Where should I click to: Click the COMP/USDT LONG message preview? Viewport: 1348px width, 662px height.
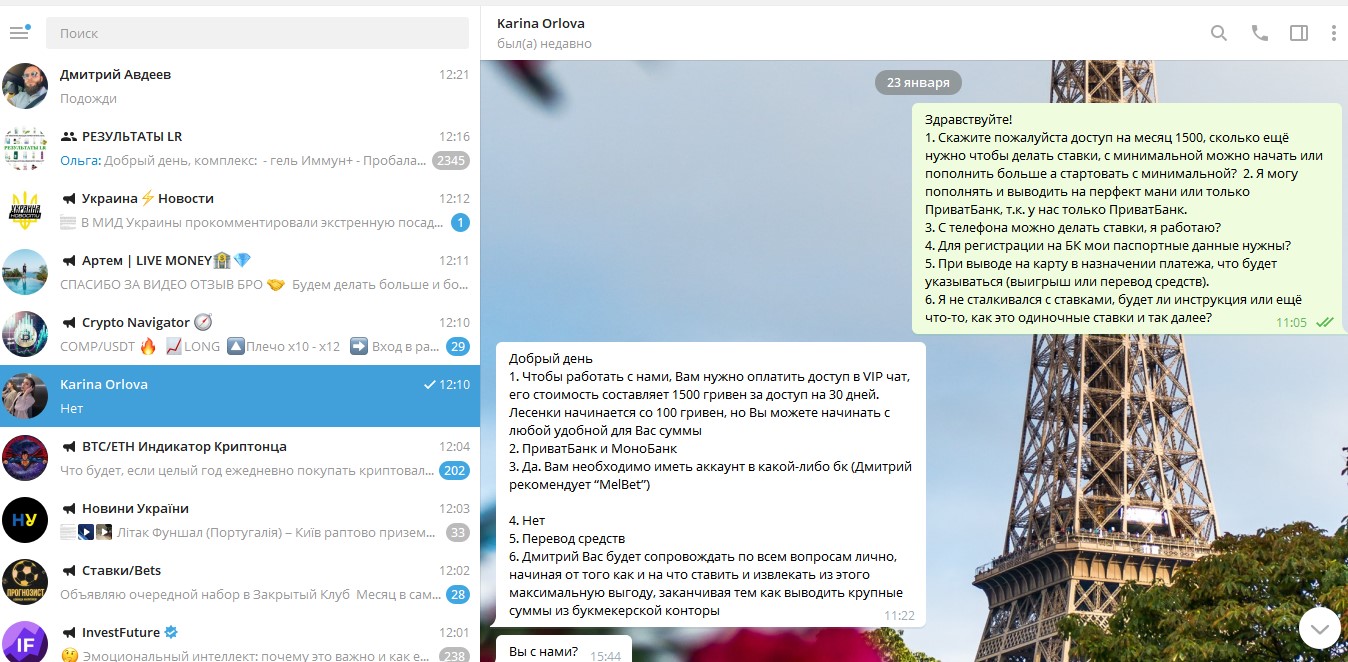click(250, 347)
